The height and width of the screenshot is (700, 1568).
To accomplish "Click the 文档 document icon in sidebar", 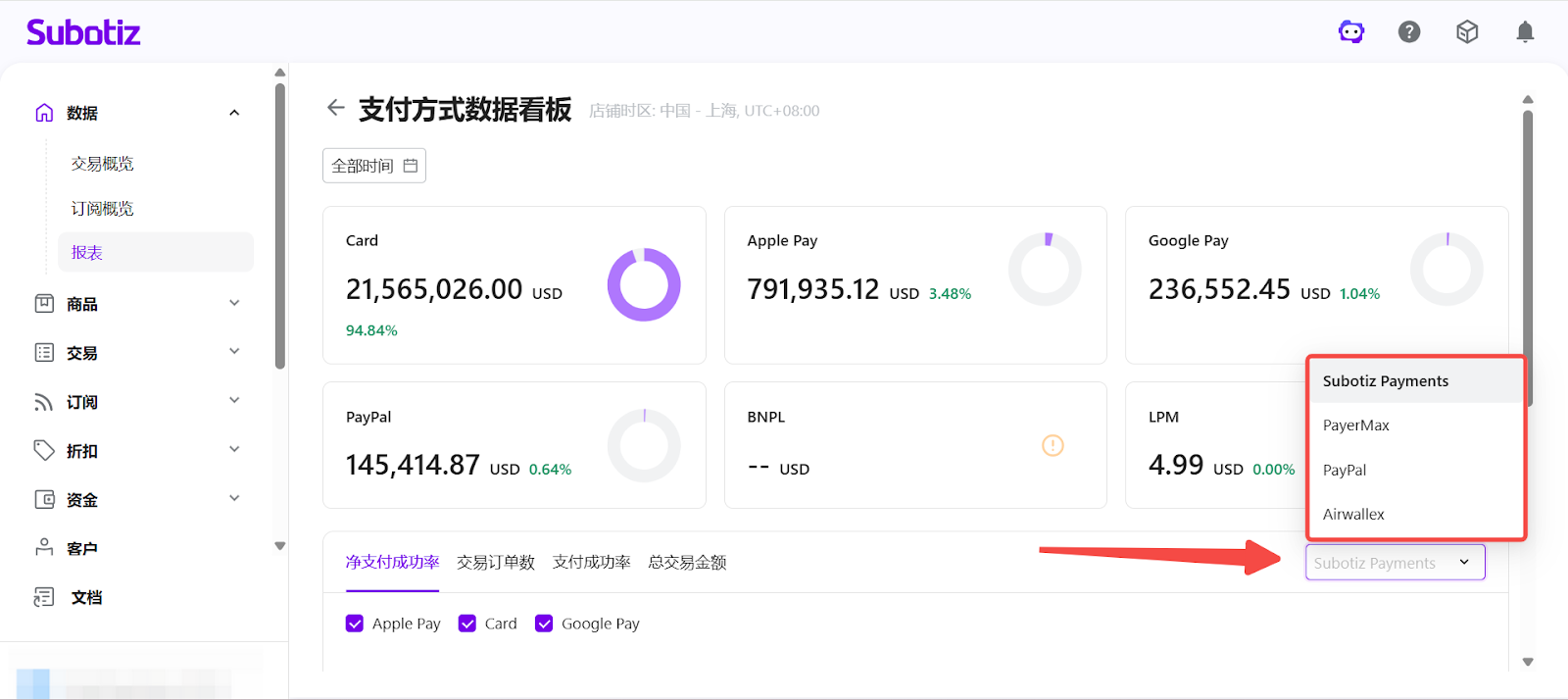I will [44, 597].
